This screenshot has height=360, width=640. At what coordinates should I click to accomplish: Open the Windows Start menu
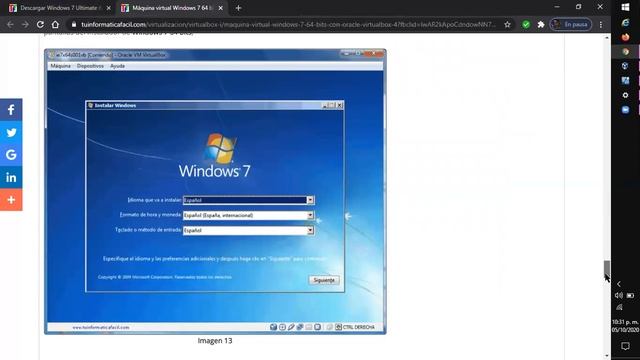625,7
